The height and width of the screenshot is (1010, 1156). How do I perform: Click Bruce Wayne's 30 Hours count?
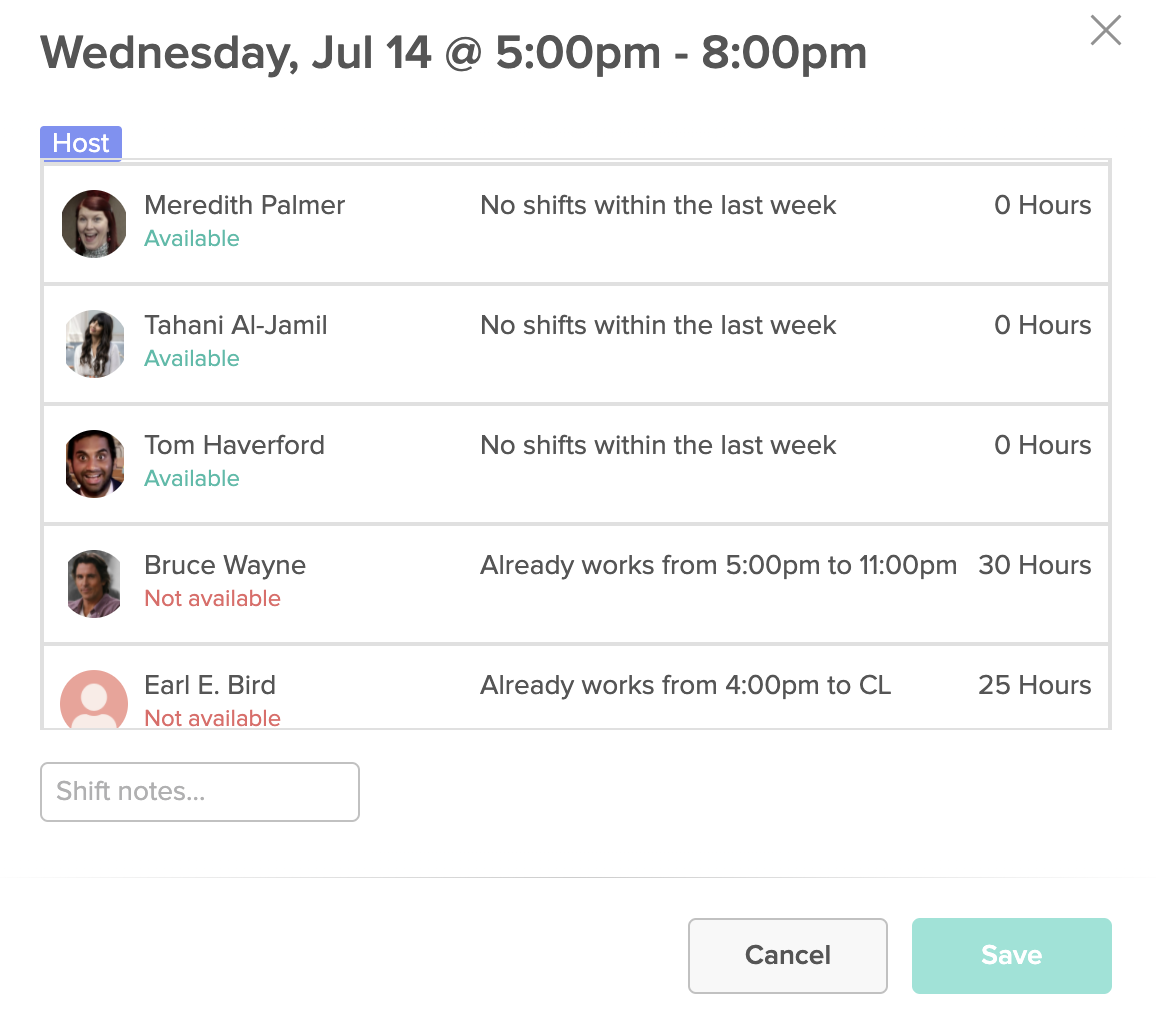(x=1035, y=565)
